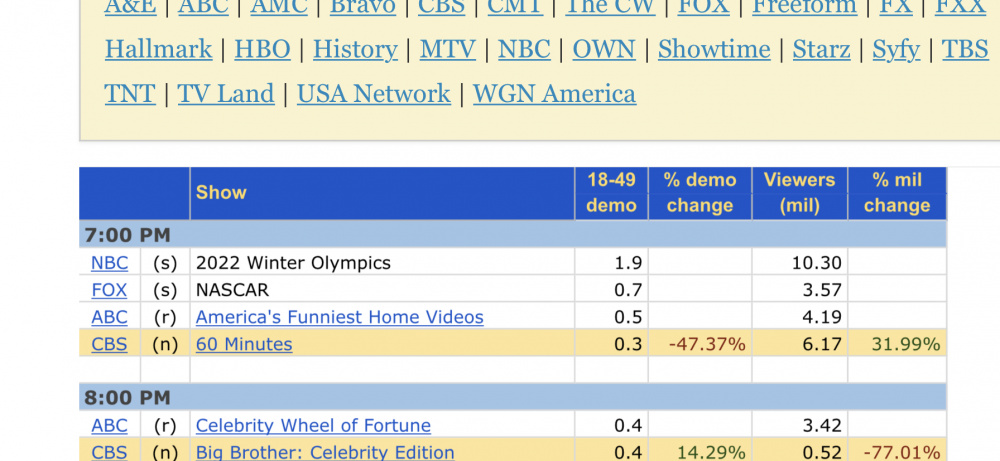This screenshot has height=461, width=1000.
Task: Click the 8:00 PM time slot row
Action: tap(513, 398)
